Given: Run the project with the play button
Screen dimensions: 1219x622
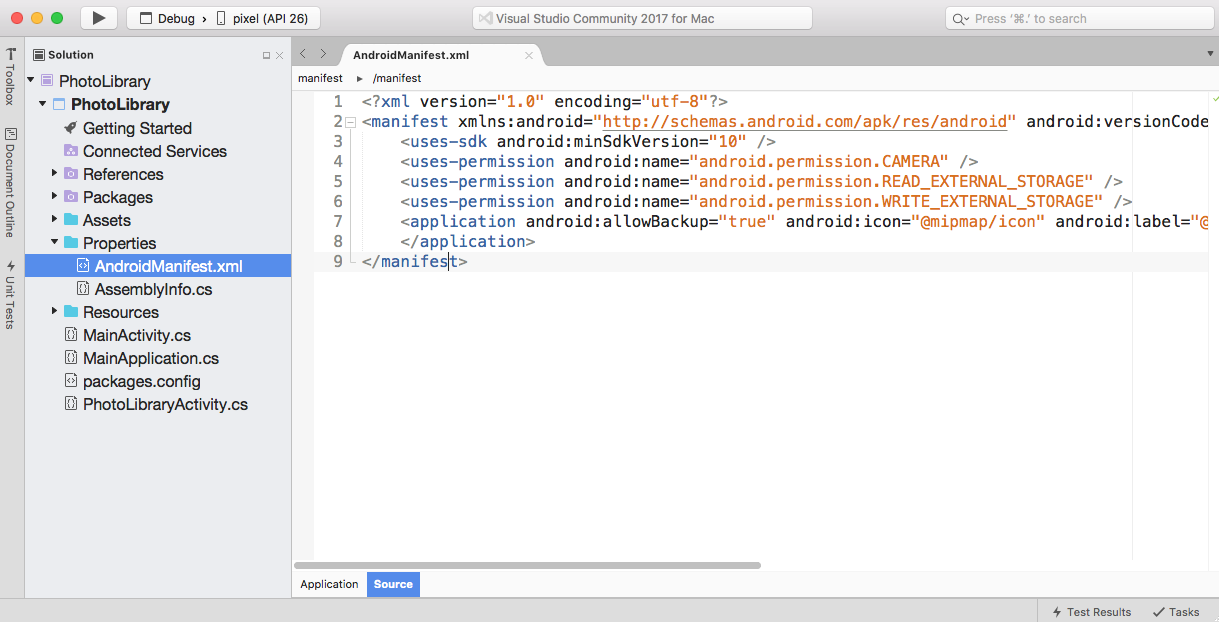Looking at the screenshot, I should (98, 18).
